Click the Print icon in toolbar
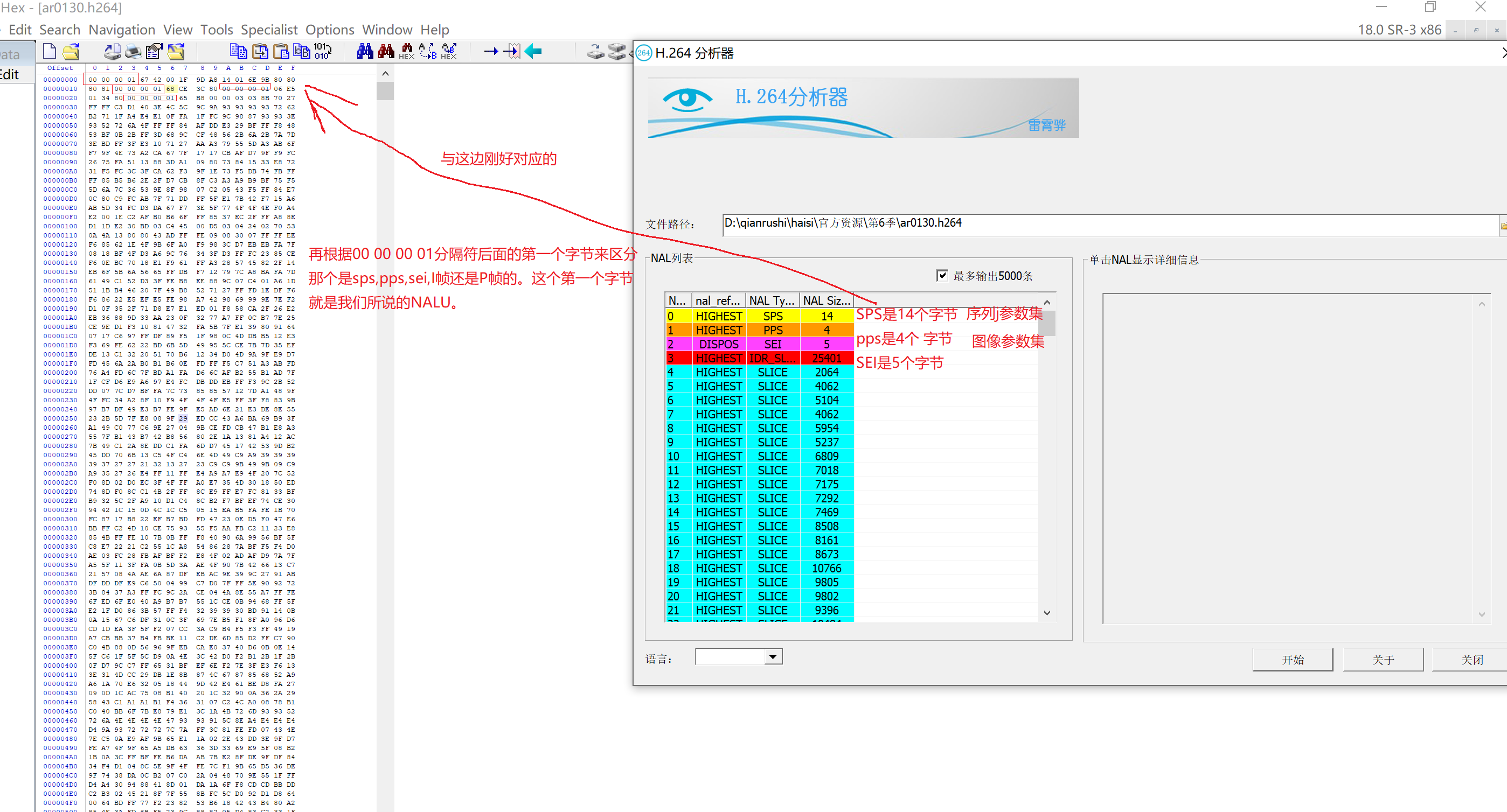This screenshot has height=812, width=1507. [134, 52]
